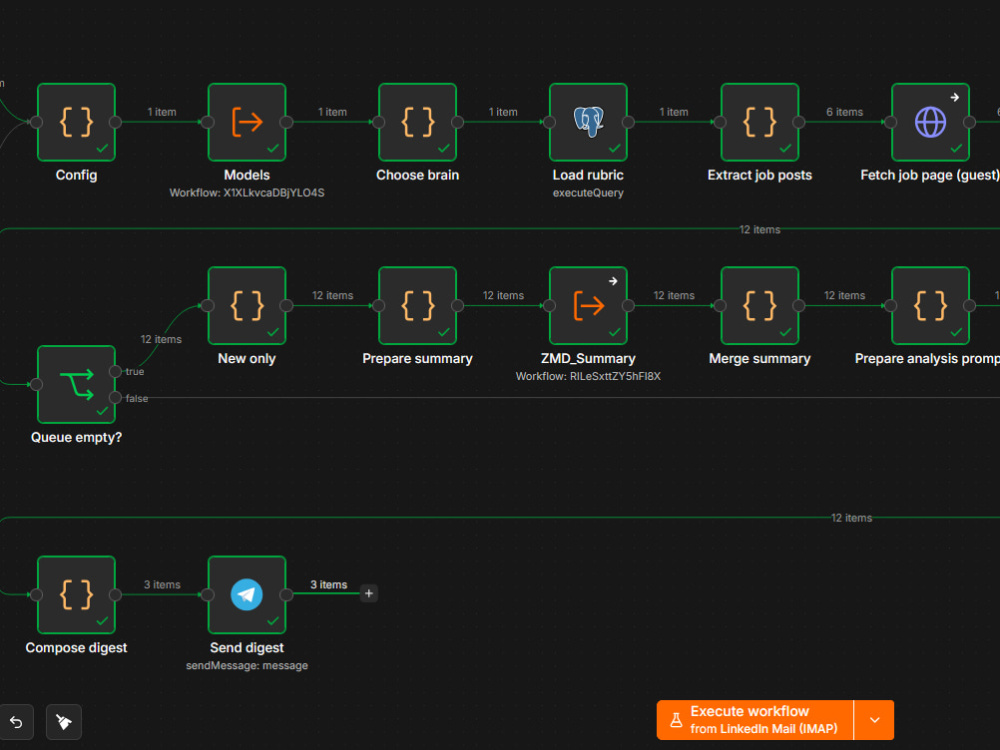
Task: Click the Config node output connector
Action: click(x=115, y=122)
